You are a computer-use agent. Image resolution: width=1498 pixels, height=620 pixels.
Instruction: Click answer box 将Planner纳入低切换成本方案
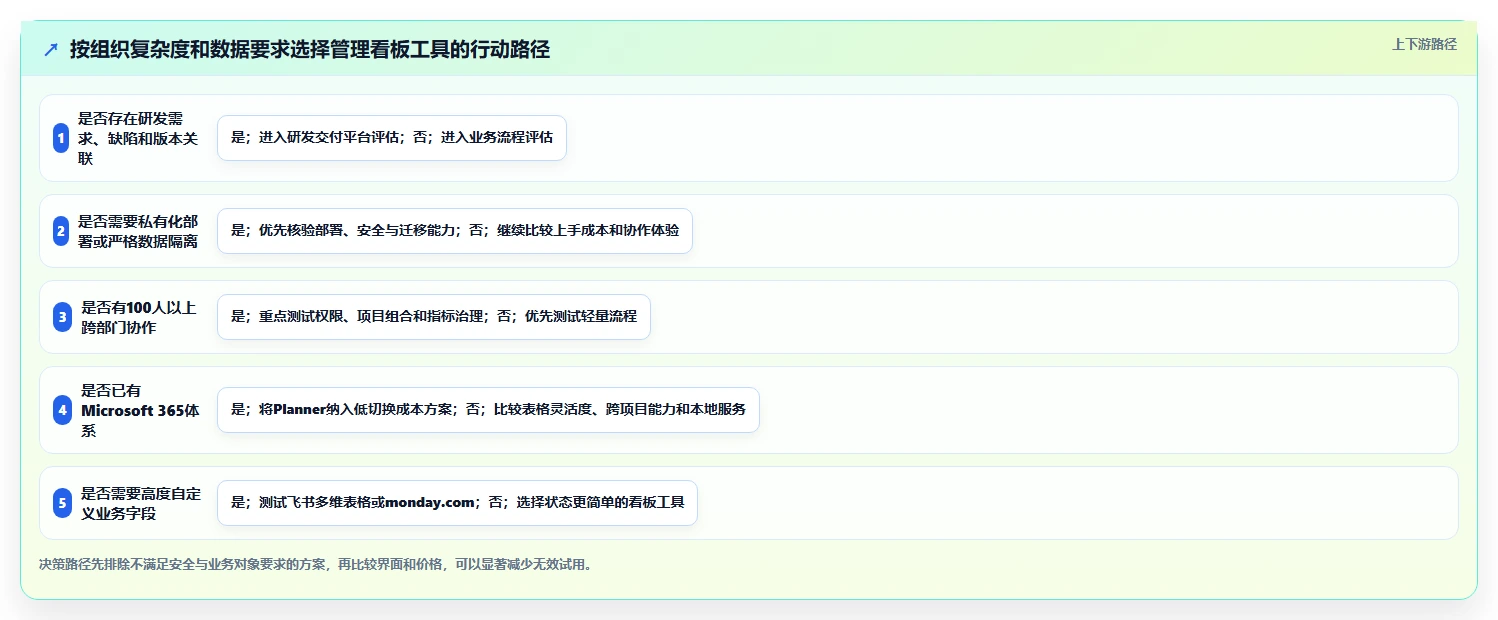(x=488, y=410)
